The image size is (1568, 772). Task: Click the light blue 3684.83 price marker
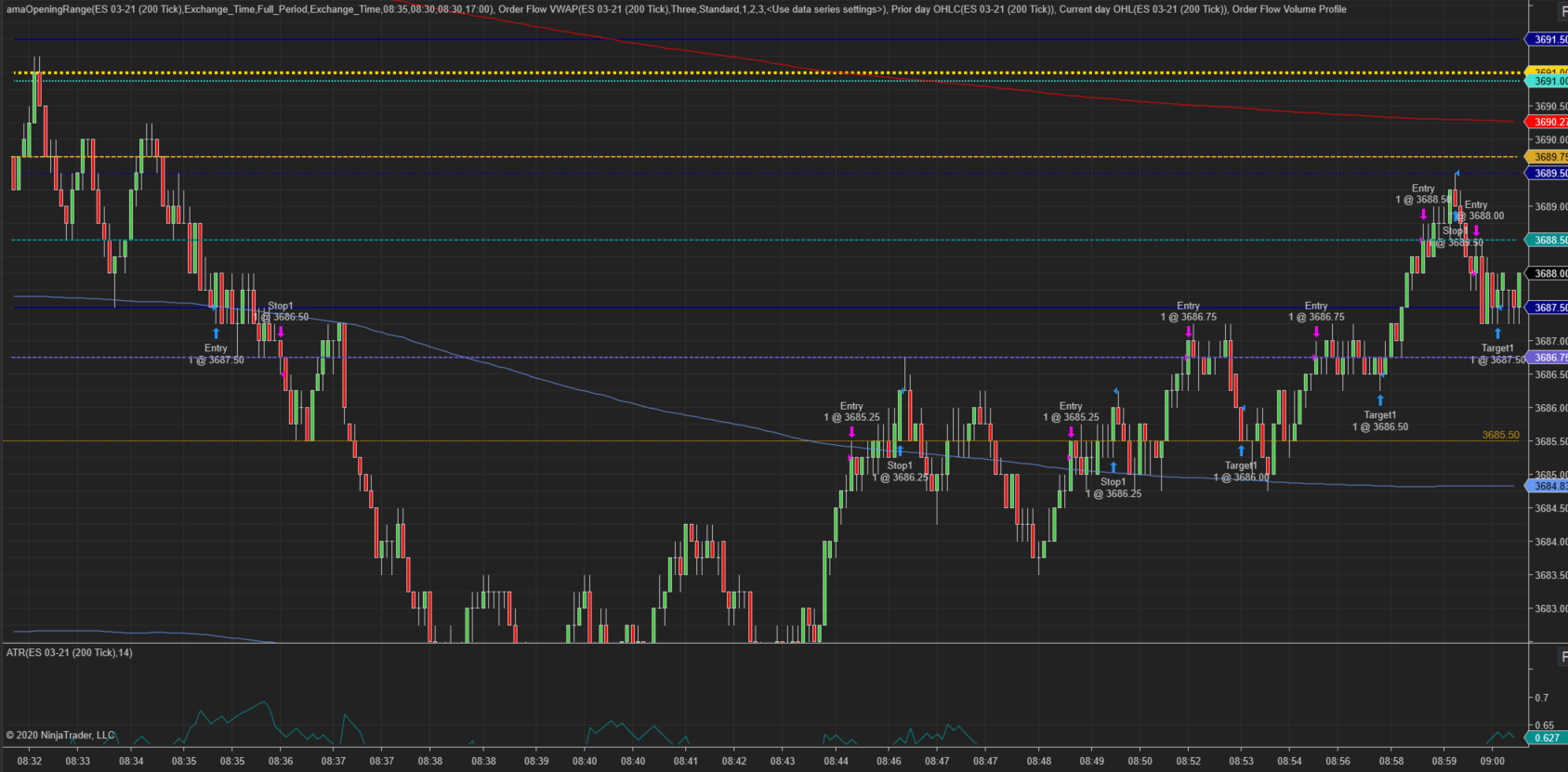coord(1548,486)
